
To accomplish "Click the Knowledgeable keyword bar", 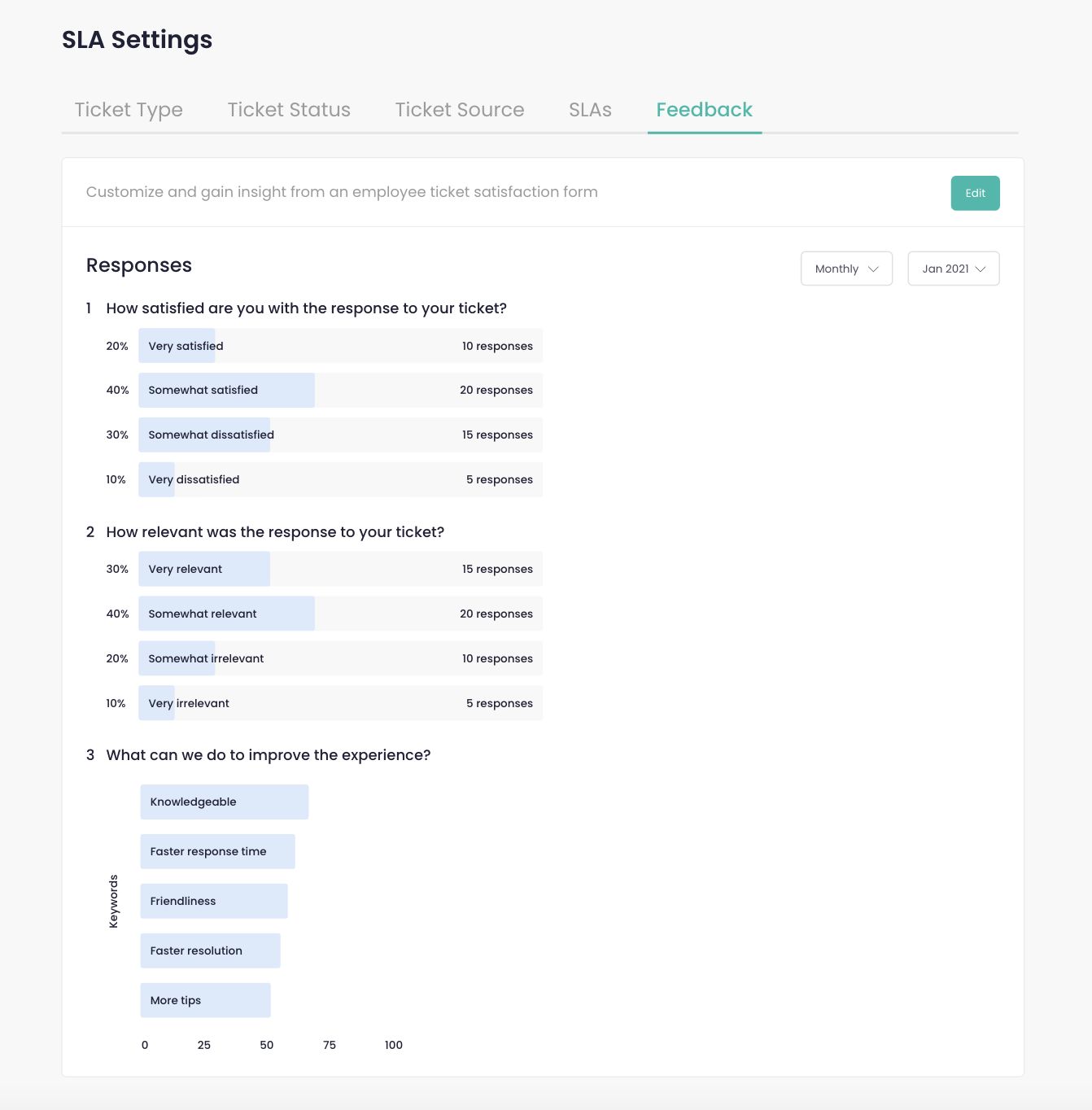I will tap(224, 802).
